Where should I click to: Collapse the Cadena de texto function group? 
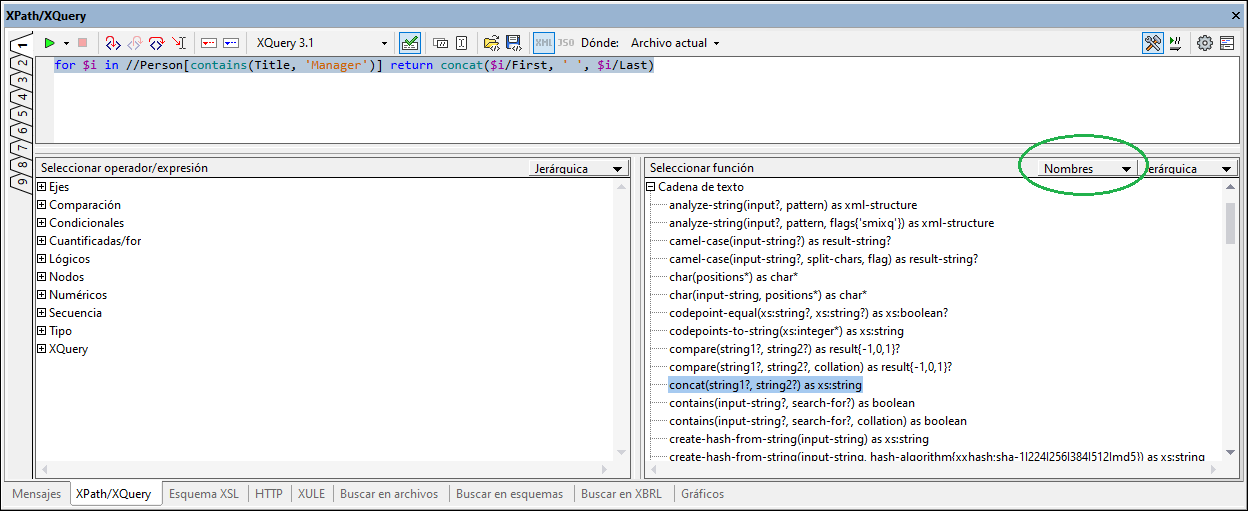pos(651,187)
